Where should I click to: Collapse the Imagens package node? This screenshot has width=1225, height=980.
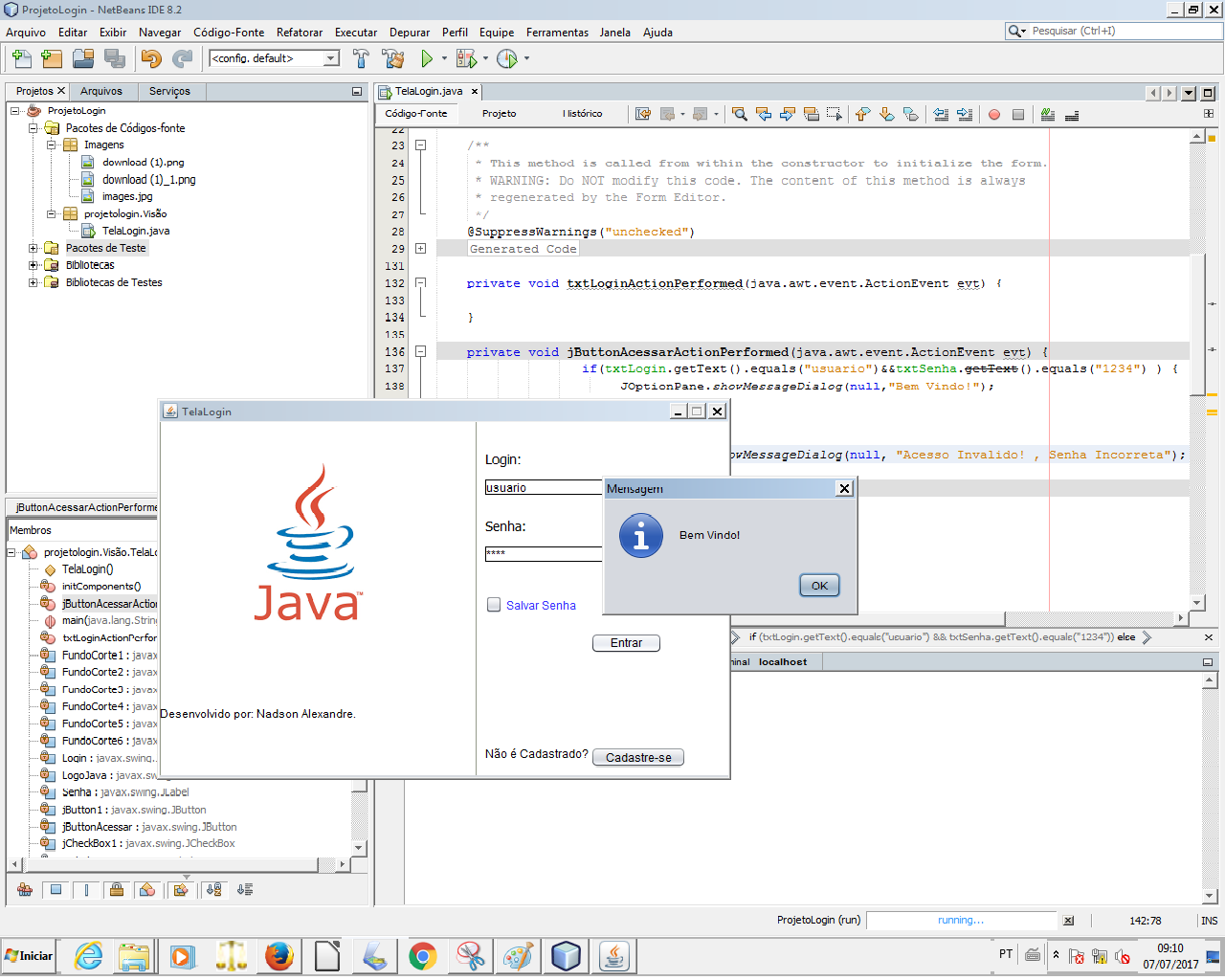52,145
